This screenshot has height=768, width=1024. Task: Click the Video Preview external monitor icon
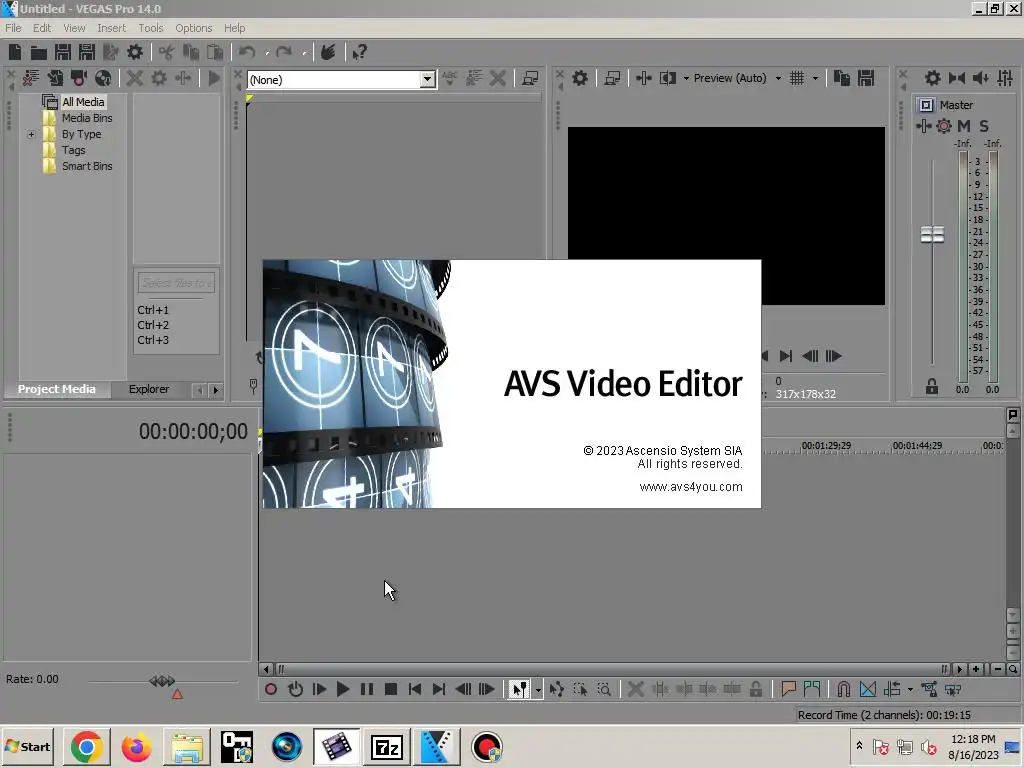pyautogui.click(x=612, y=78)
